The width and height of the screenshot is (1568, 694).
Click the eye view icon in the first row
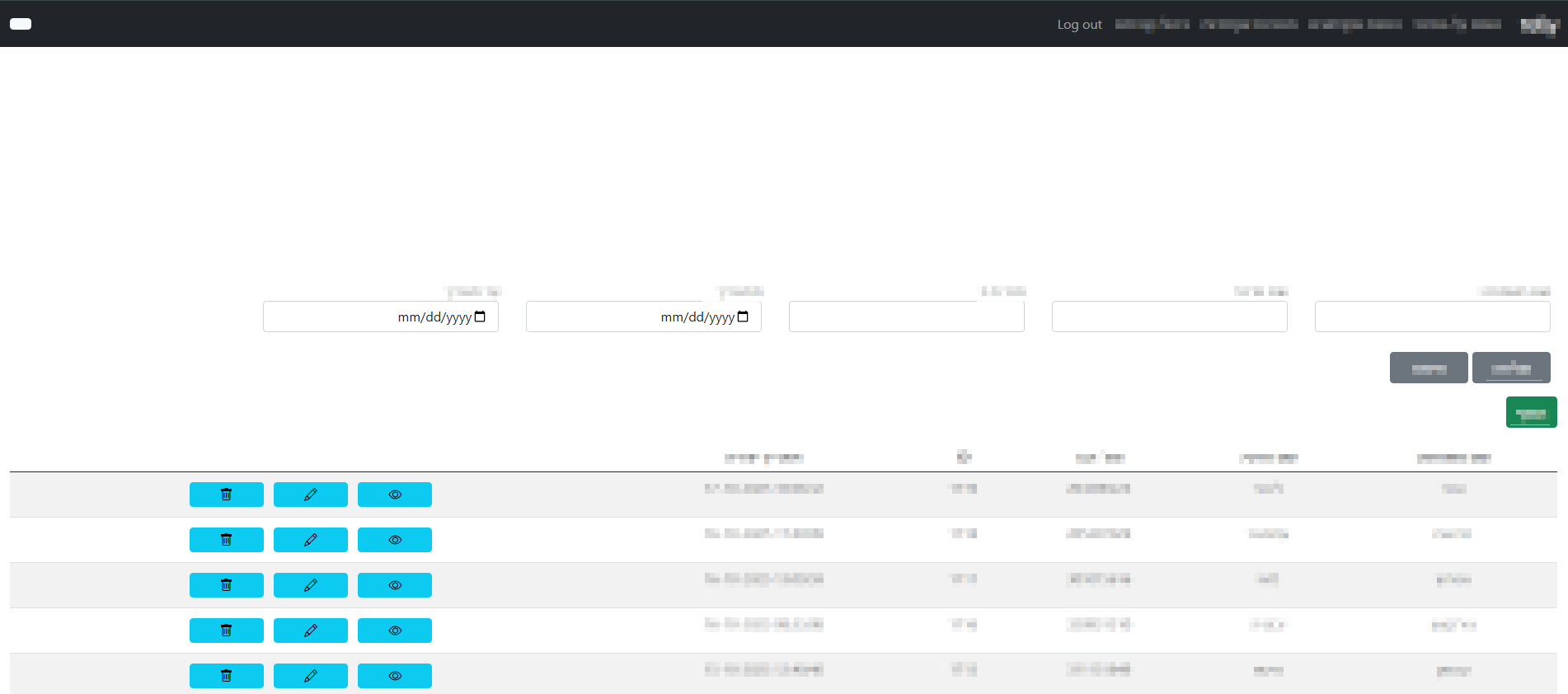pyautogui.click(x=394, y=495)
